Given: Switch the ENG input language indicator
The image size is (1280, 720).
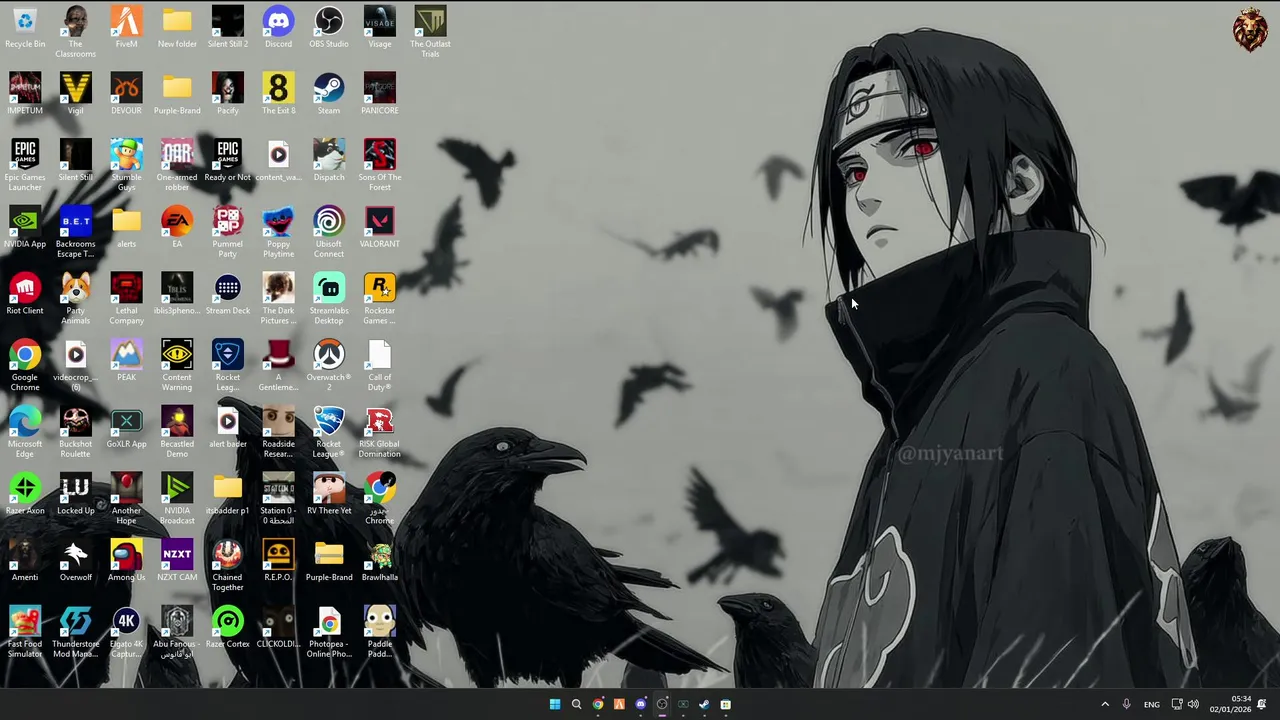Looking at the screenshot, I should [1152, 704].
